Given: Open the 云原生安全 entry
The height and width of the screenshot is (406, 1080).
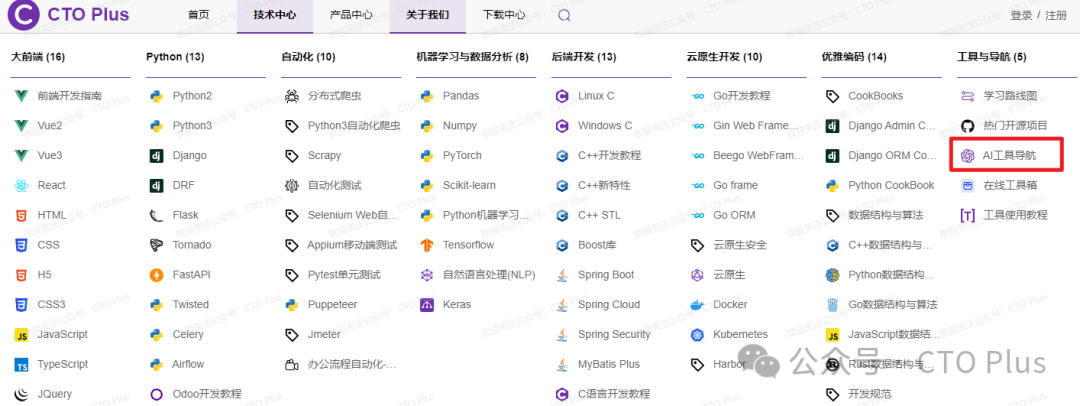Looking at the screenshot, I should point(740,245).
